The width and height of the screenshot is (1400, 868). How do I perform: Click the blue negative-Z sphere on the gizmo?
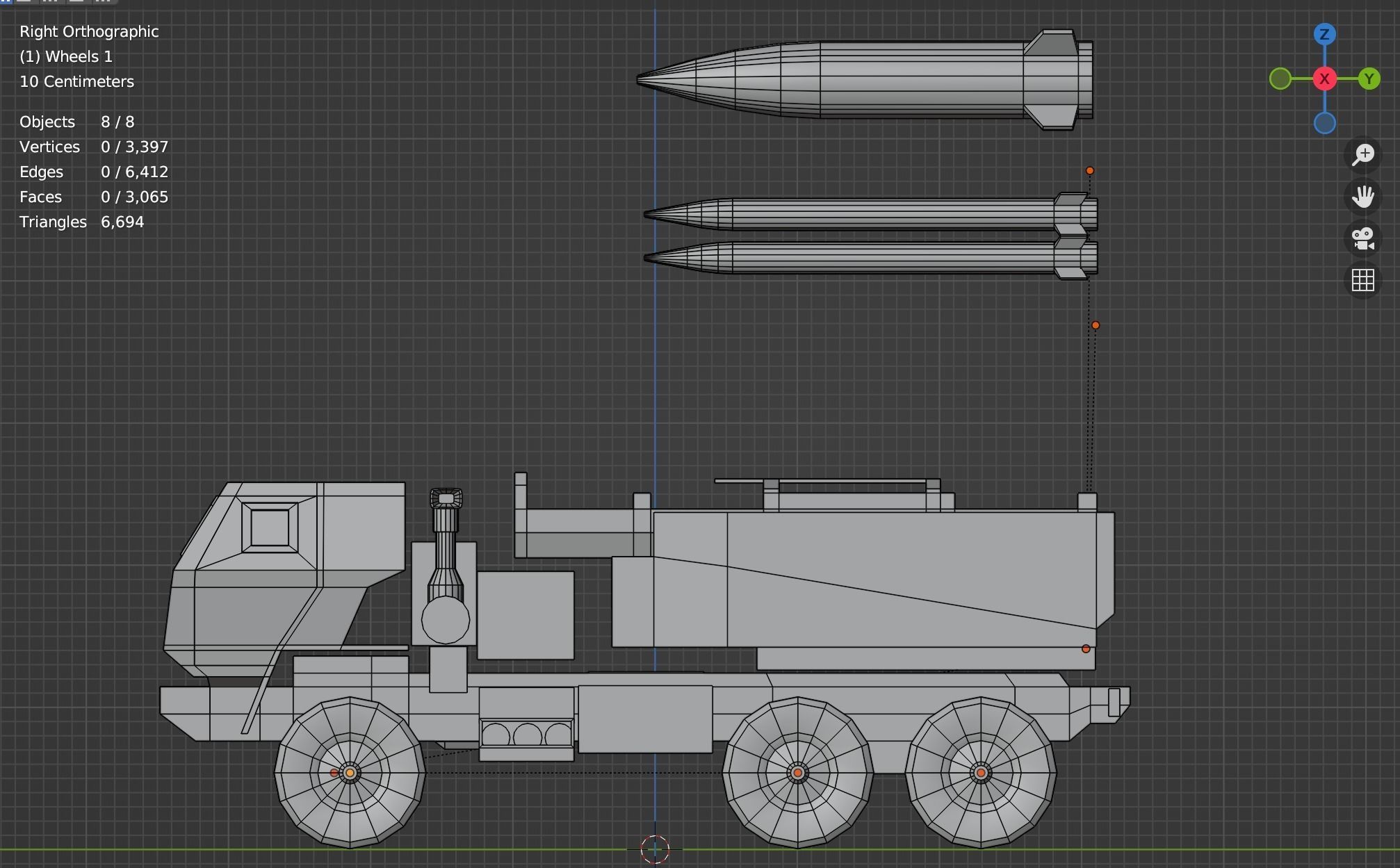click(1325, 124)
